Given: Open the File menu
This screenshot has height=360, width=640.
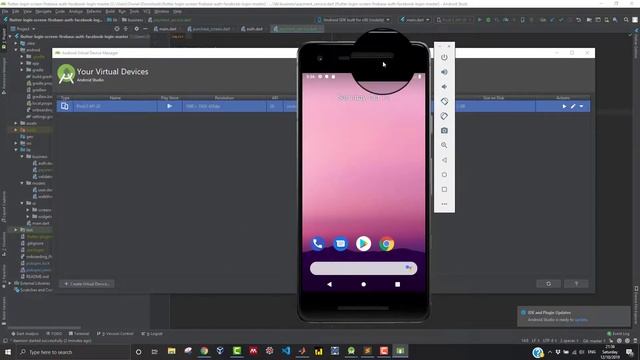Looking at the screenshot, I should pyautogui.click(x=5, y=11).
